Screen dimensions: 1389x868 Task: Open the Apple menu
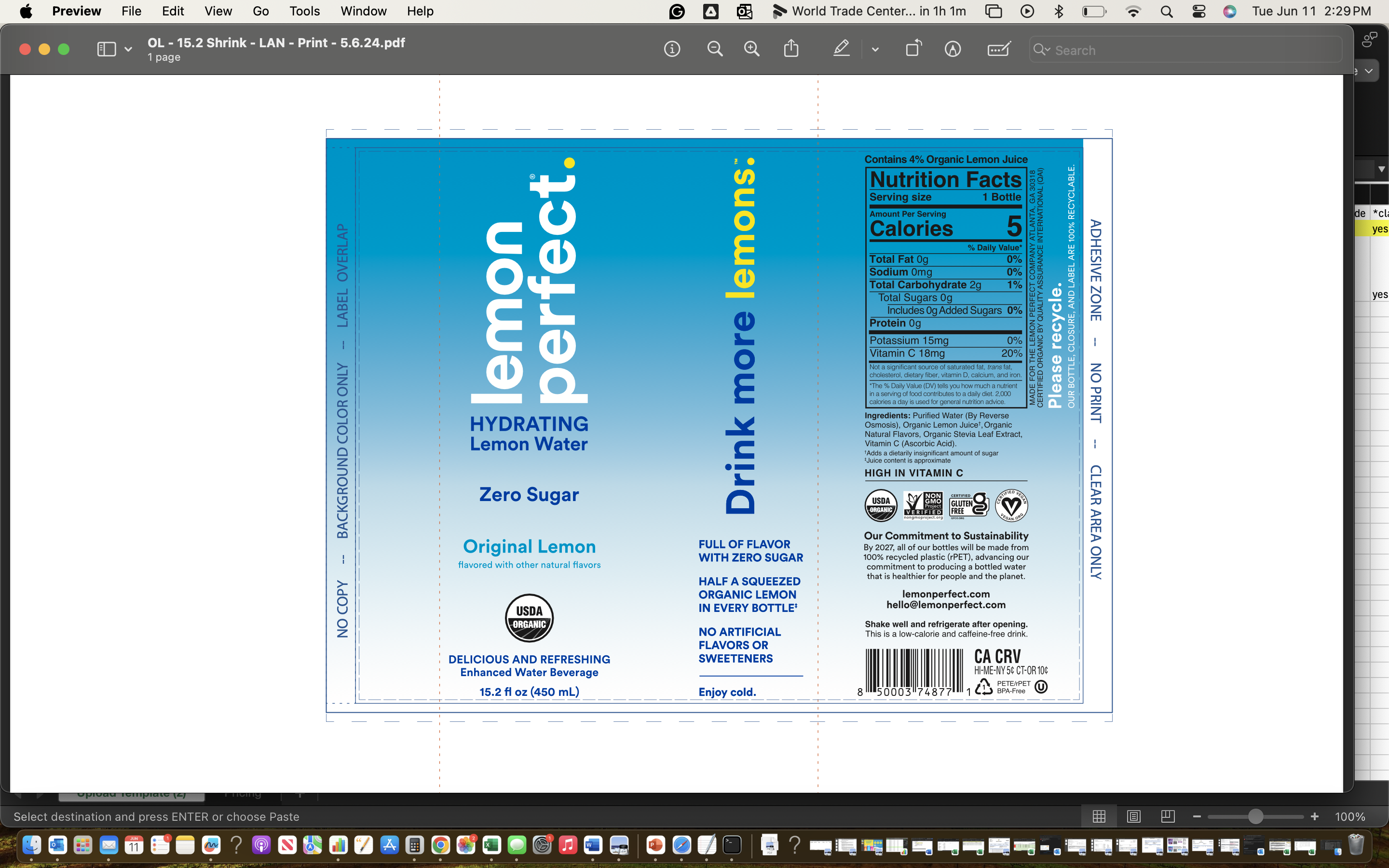tap(26, 12)
